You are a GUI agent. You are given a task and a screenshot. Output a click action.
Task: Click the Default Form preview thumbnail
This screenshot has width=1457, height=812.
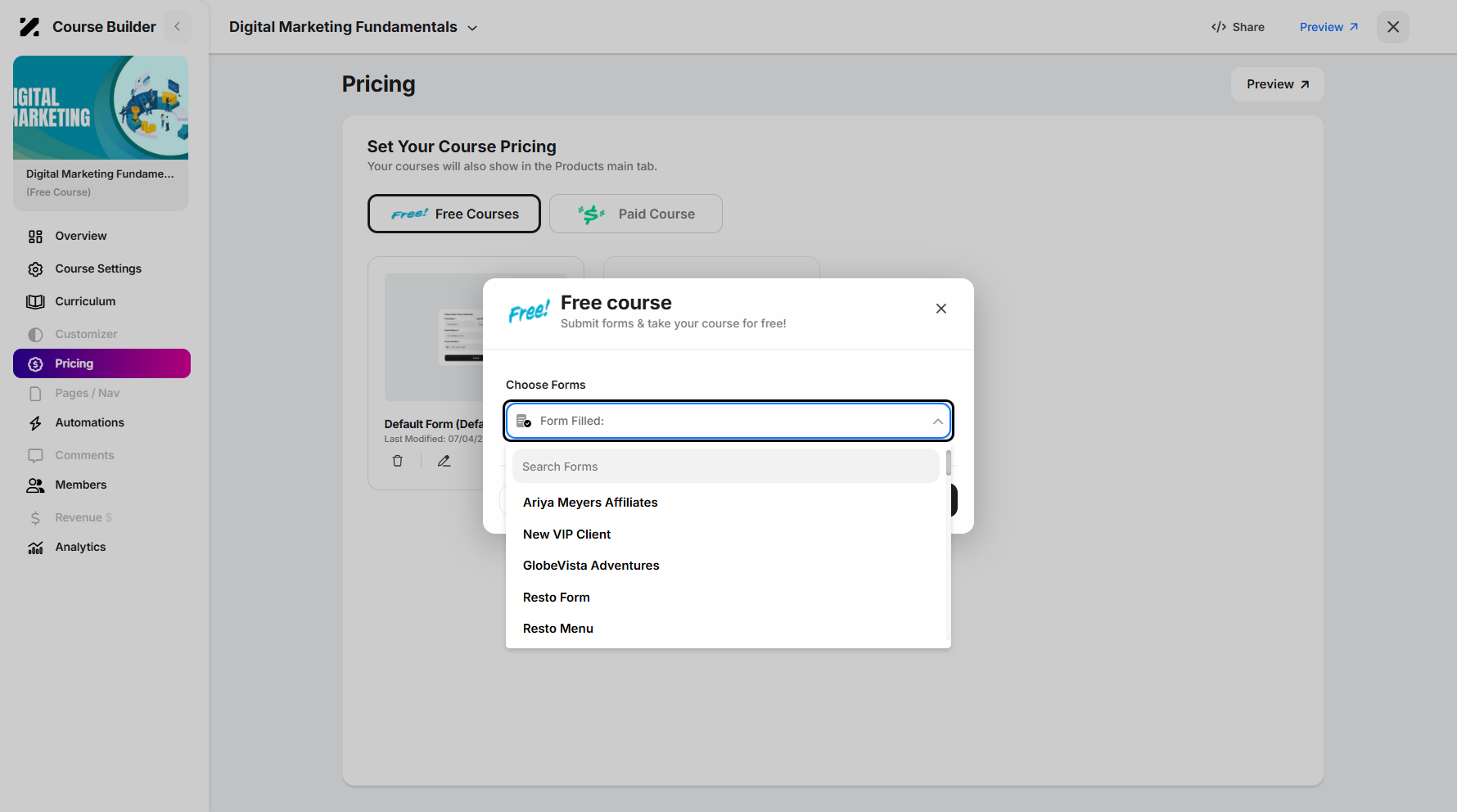pyautogui.click(x=434, y=337)
